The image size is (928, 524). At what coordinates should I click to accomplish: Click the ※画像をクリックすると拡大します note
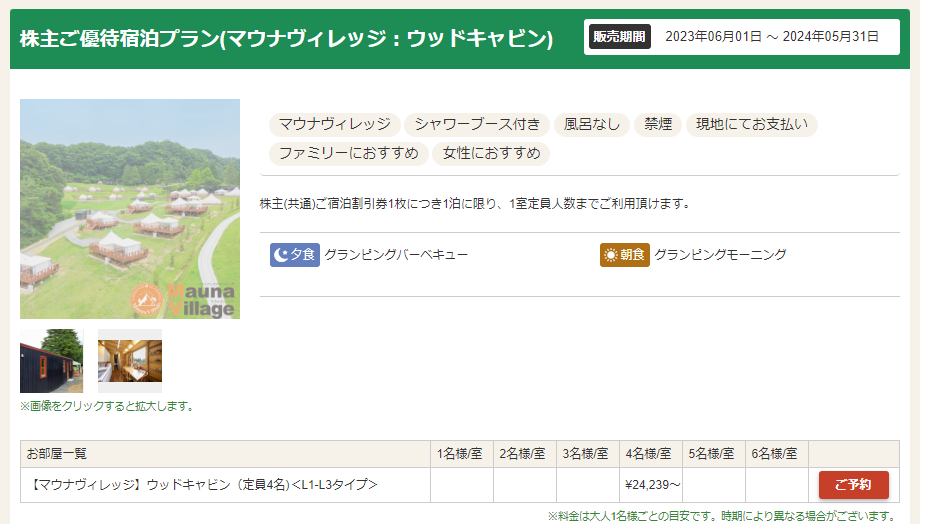point(107,406)
